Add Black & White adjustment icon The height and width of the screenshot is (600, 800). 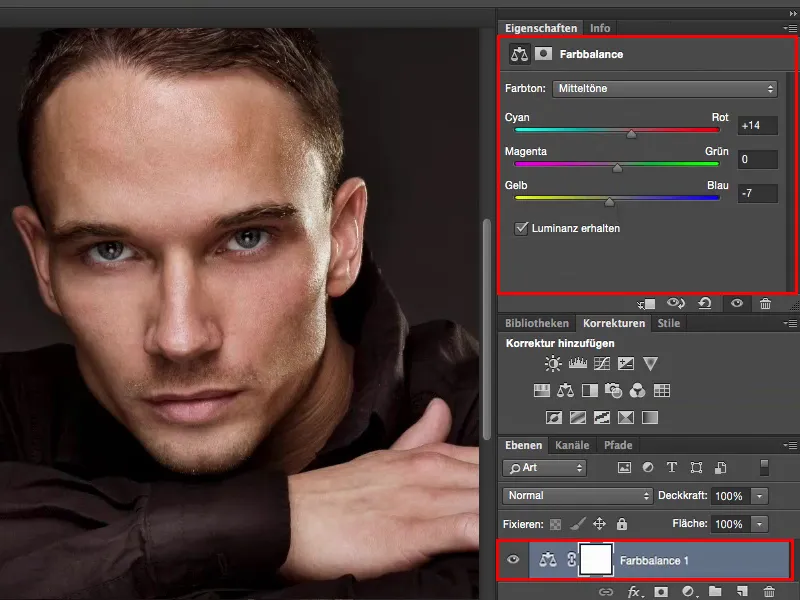click(589, 391)
